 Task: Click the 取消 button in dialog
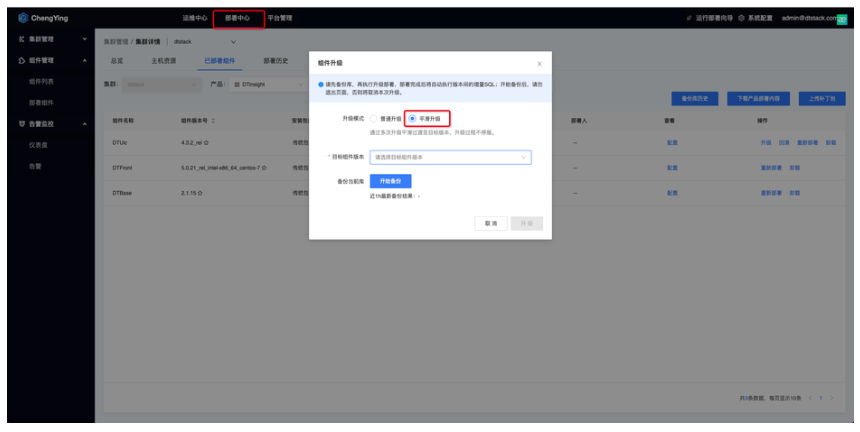(491, 224)
